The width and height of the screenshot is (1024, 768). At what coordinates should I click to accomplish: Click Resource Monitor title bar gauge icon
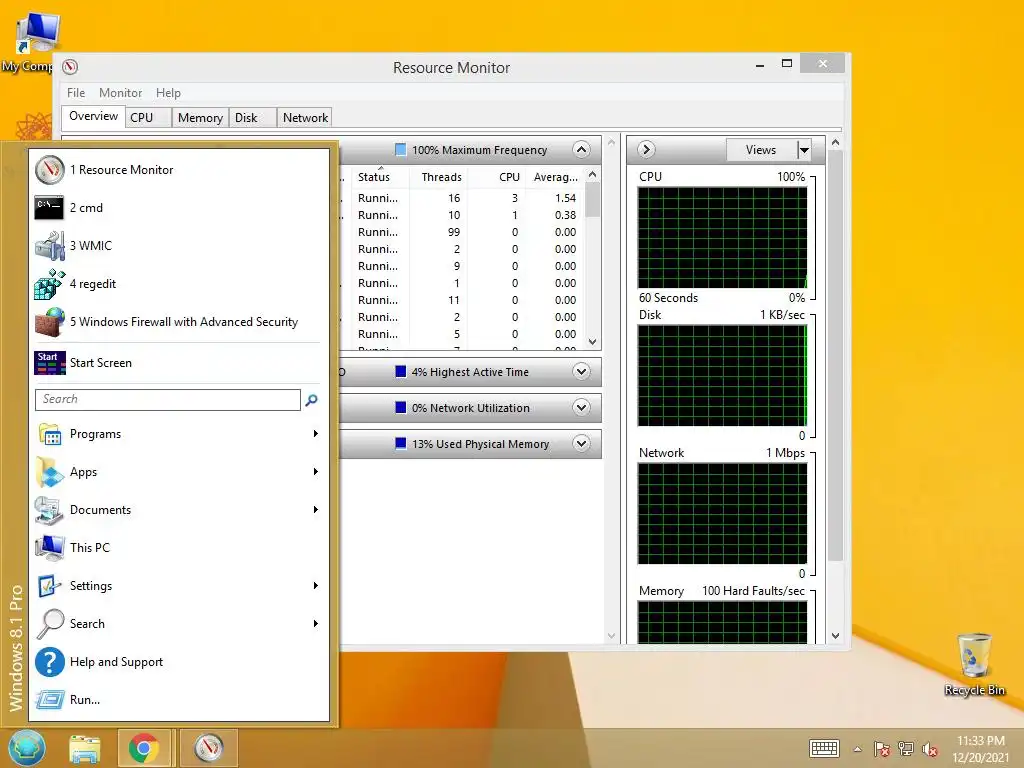pos(70,67)
